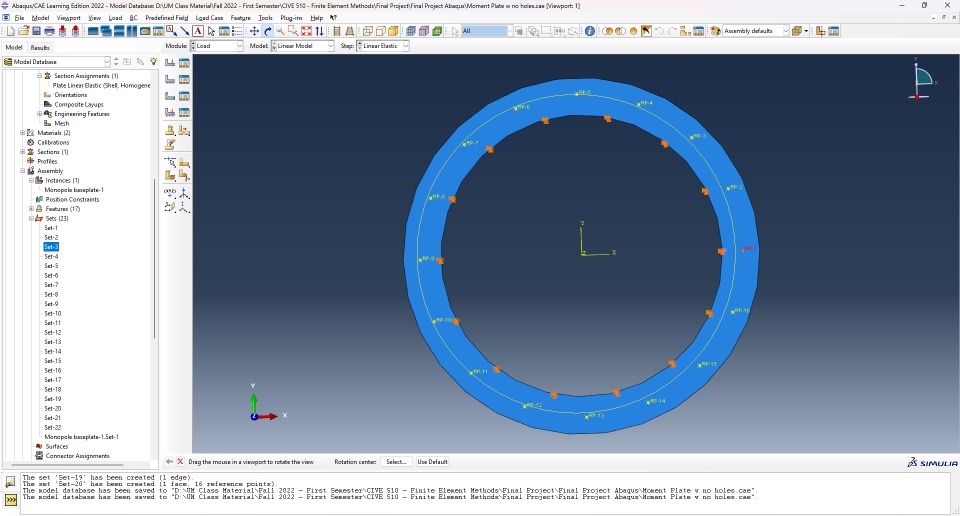Viewport: 960px width, 516px height.
Task: Click the Create Boundary Condition tool
Action: click(x=170, y=79)
